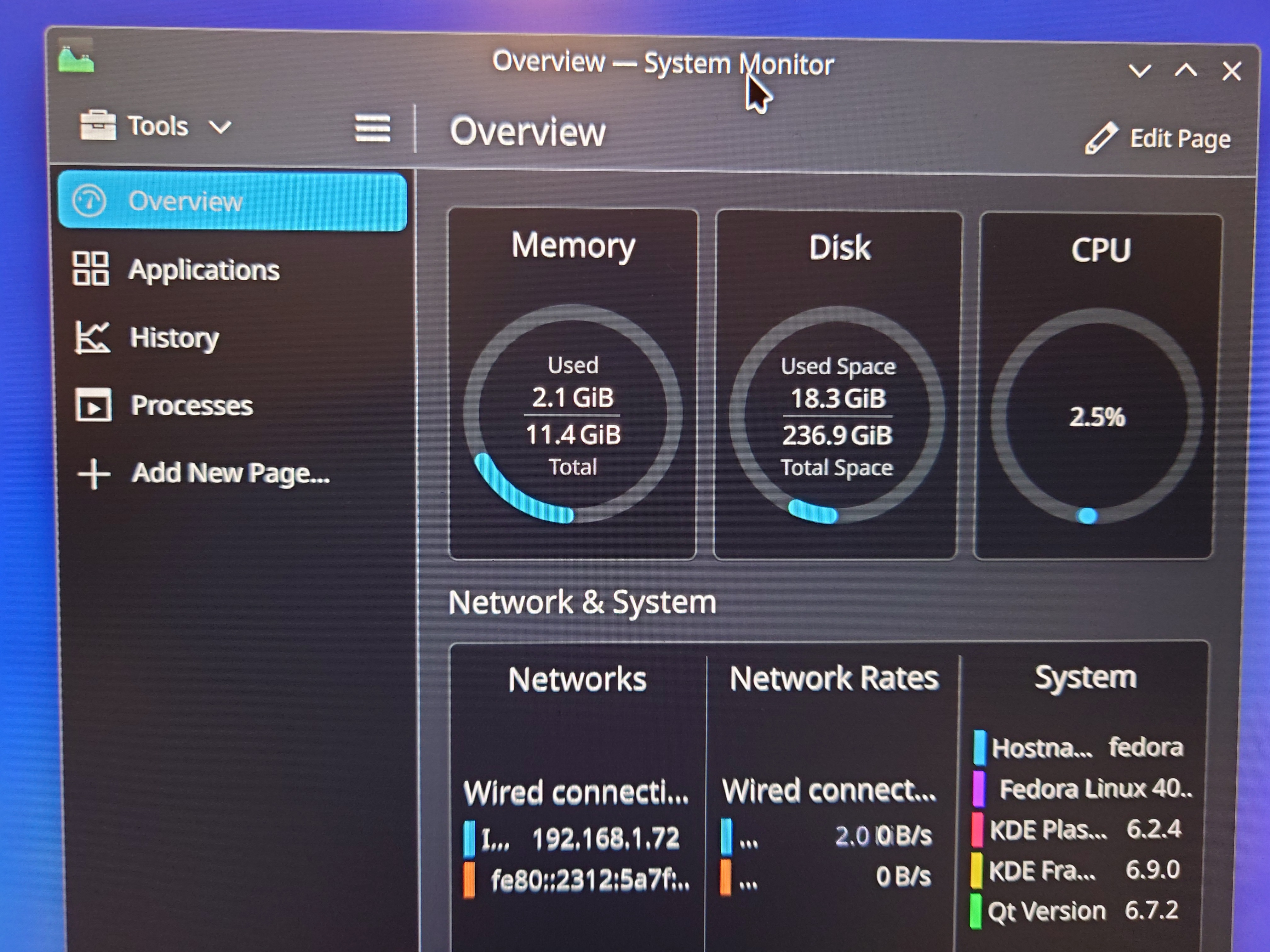
Task: Open the hamburger menu
Action: point(373,128)
